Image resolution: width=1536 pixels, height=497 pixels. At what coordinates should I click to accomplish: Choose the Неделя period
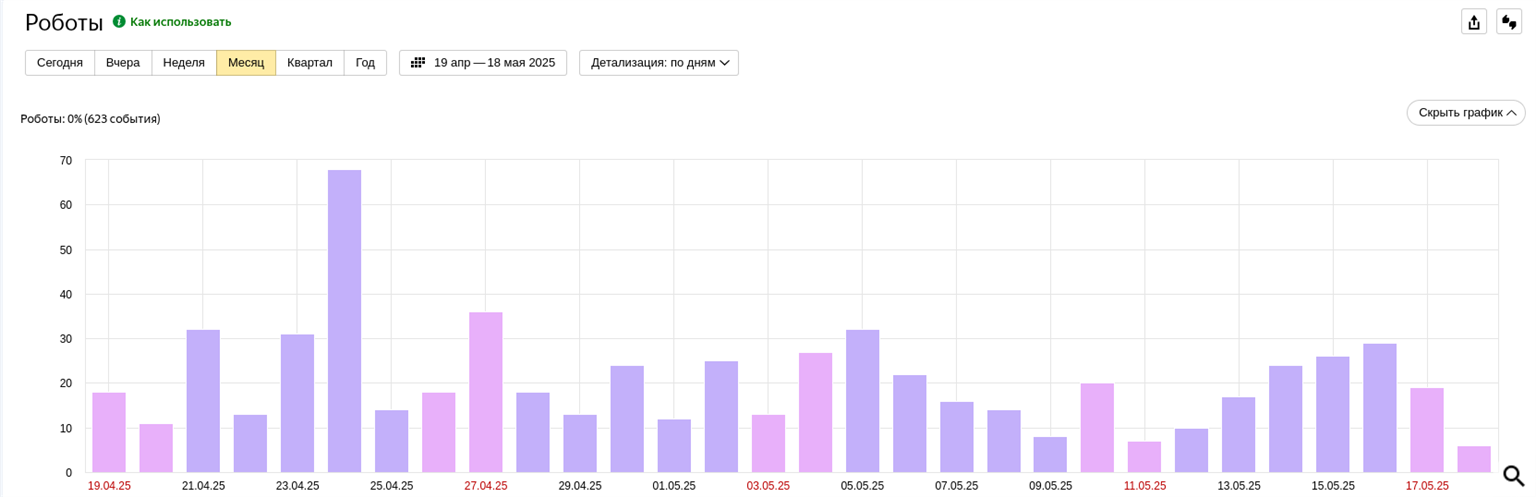tap(184, 63)
